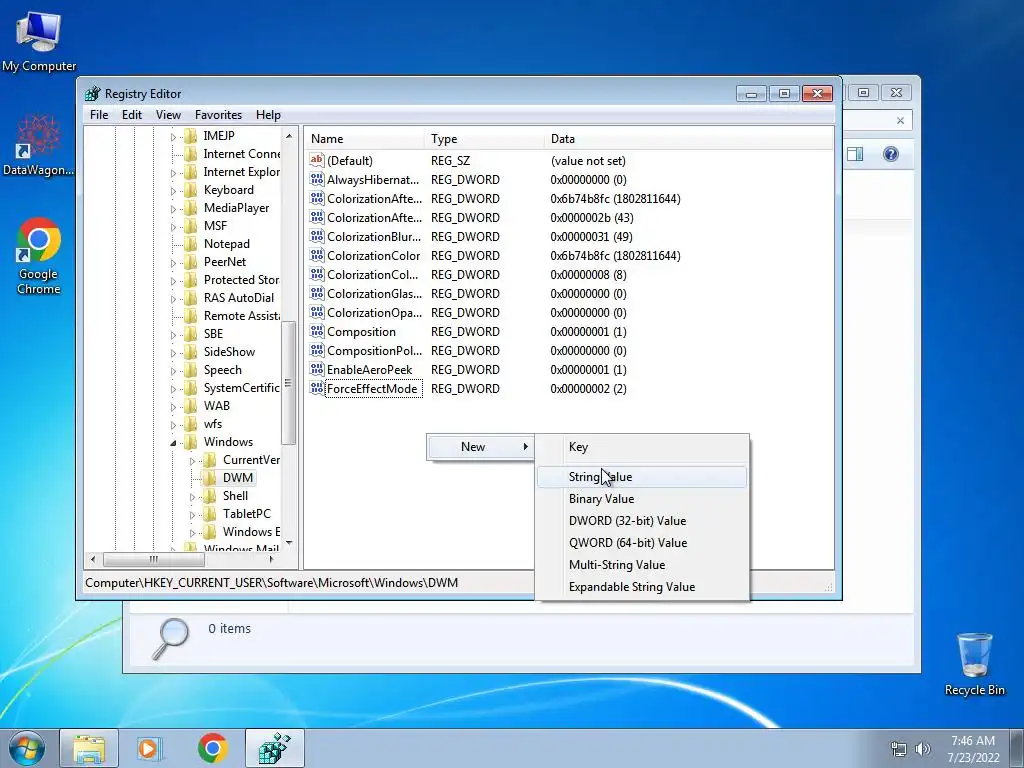Viewport: 1024px width, 768px height.
Task: Click the Registry Editor taskbar icon
Action: tap(274, 748)
